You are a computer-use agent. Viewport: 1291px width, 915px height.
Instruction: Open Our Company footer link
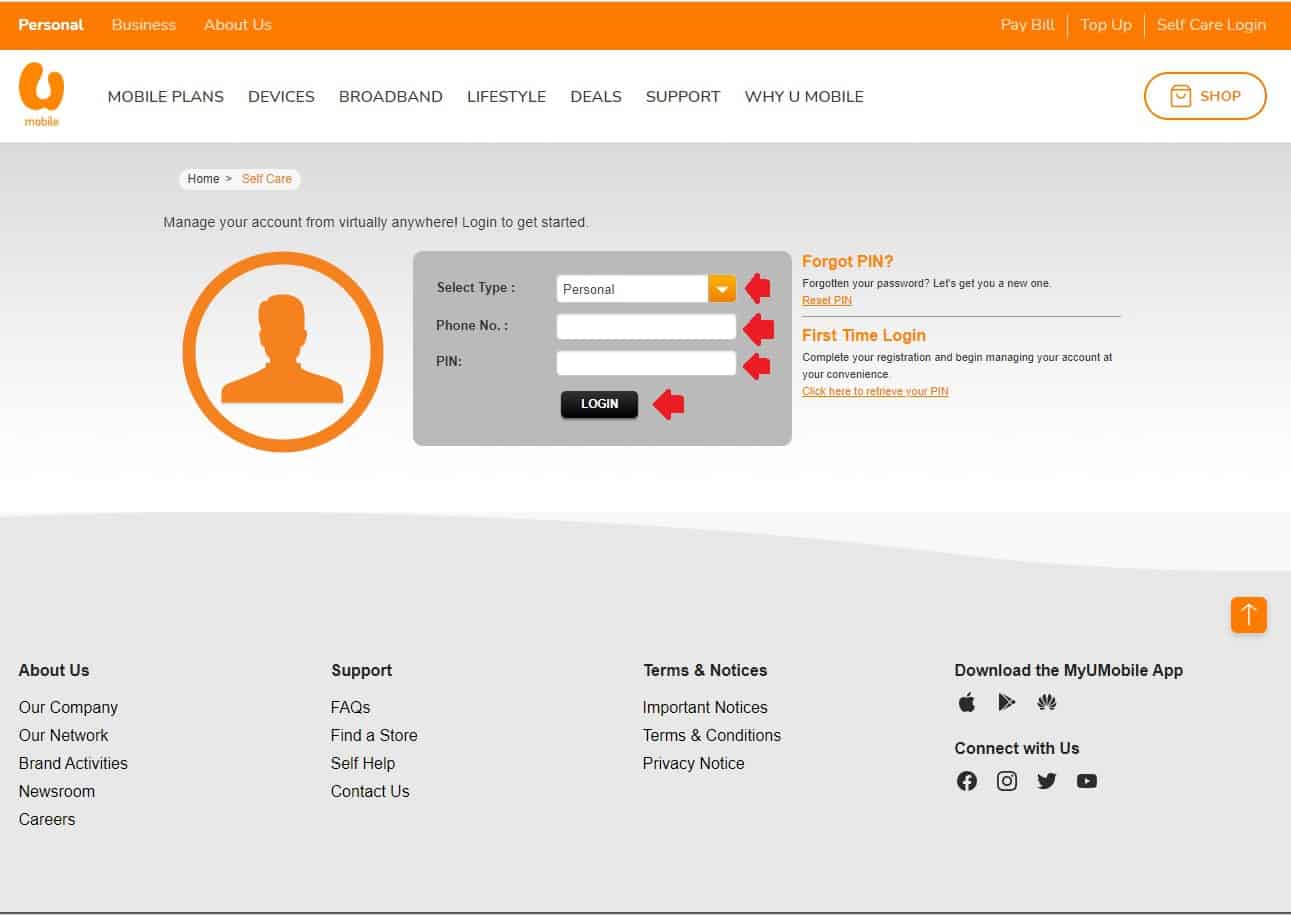coord(68,707)
